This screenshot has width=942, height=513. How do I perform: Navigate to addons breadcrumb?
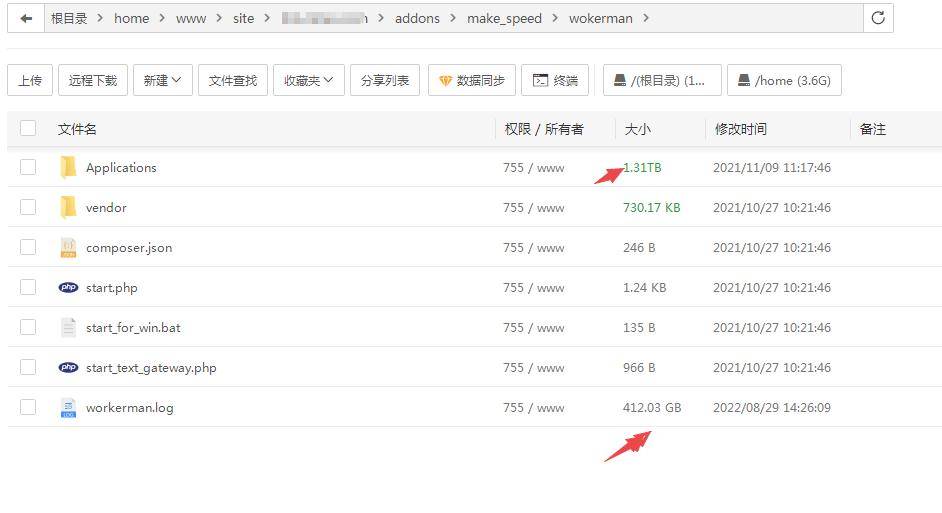tap(417, 19)
